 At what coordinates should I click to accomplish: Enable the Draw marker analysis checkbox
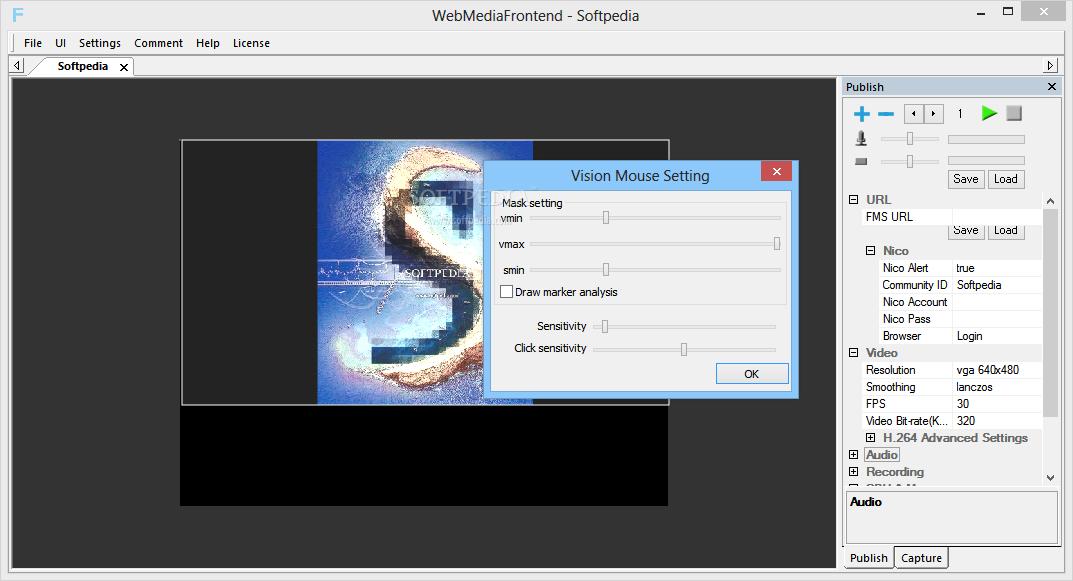(x=506, y=292)
